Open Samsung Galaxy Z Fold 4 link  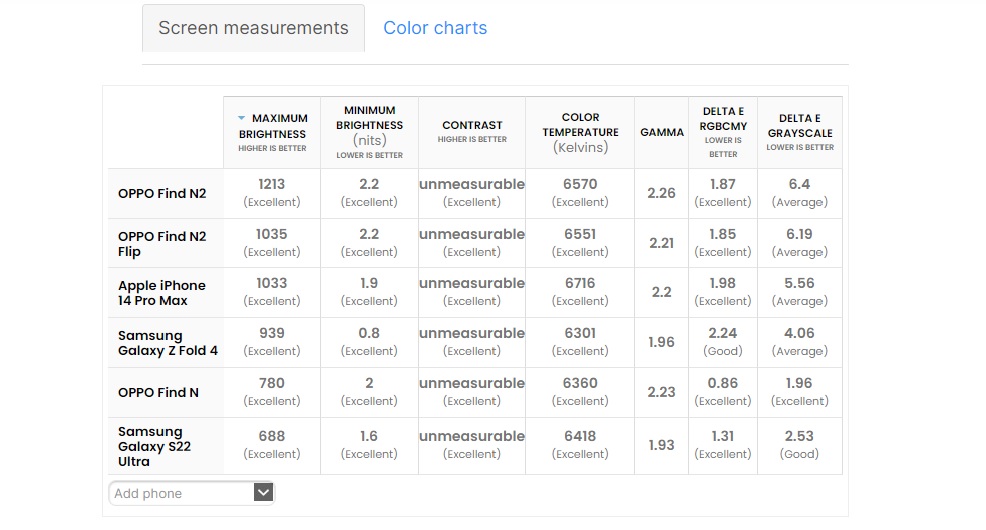[167, 343]
